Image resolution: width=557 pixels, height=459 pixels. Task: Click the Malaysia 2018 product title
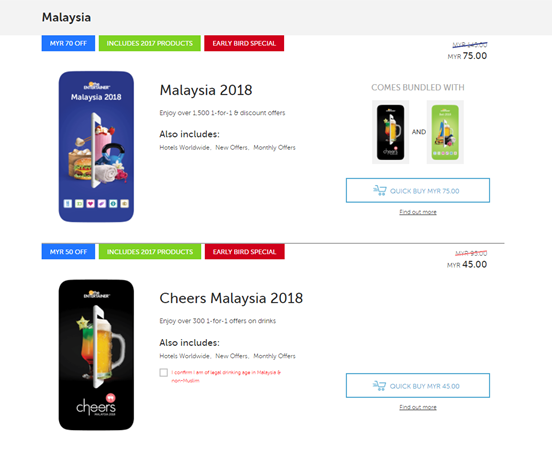point(207,91)
